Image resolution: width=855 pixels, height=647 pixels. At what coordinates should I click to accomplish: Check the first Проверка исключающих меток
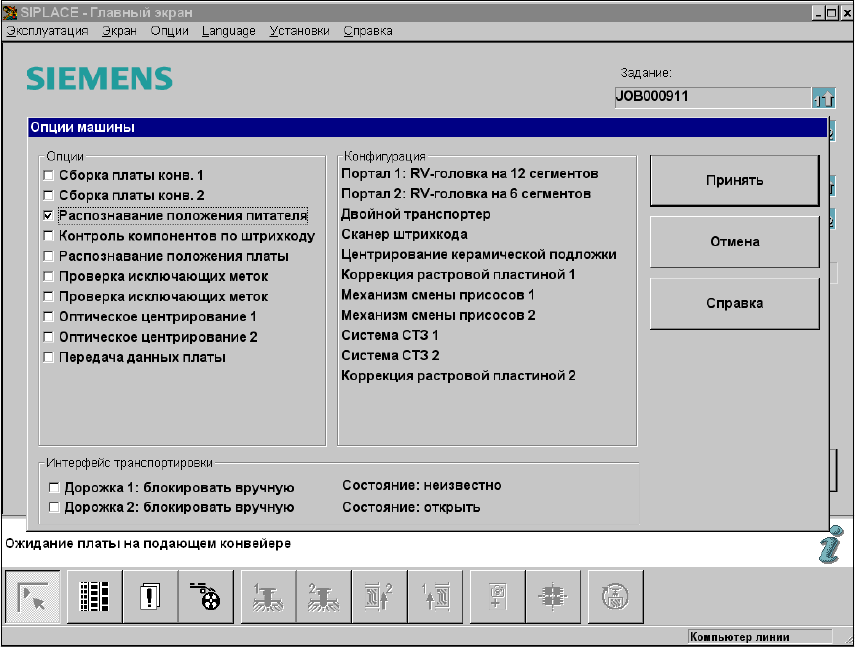click(x=49, y=276)
